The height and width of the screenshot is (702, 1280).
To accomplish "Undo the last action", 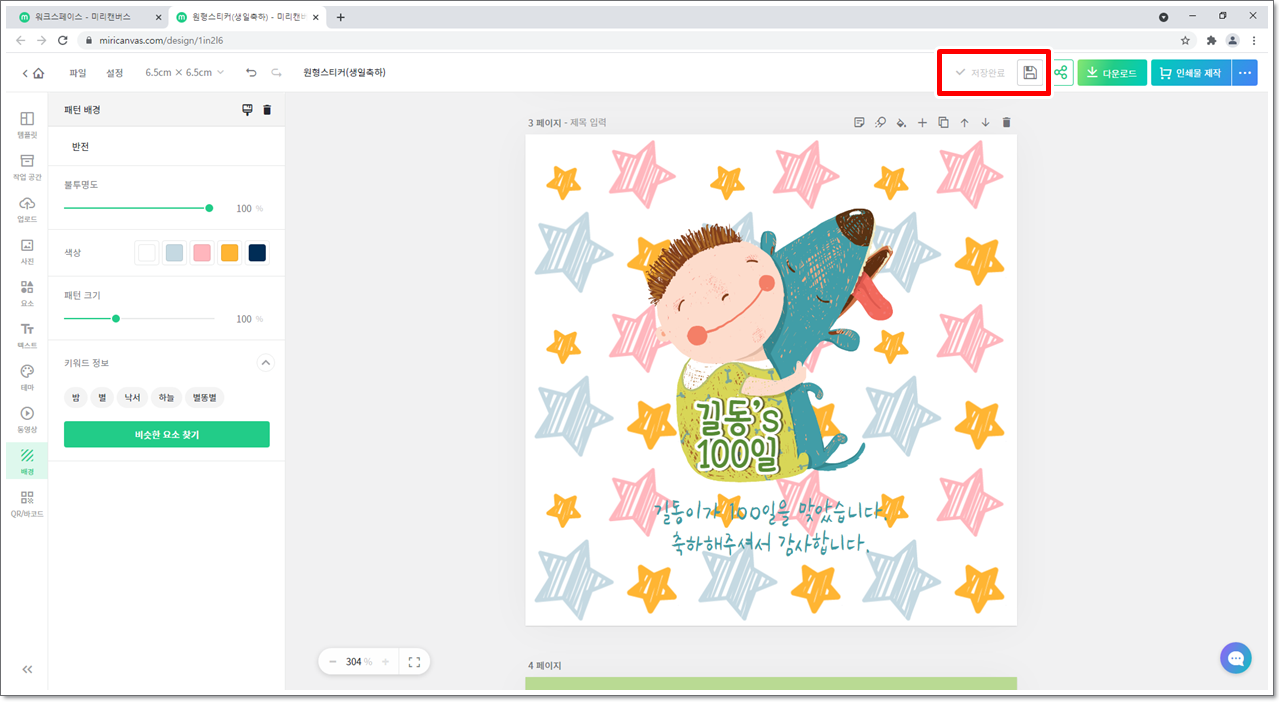I will point(251,73).
